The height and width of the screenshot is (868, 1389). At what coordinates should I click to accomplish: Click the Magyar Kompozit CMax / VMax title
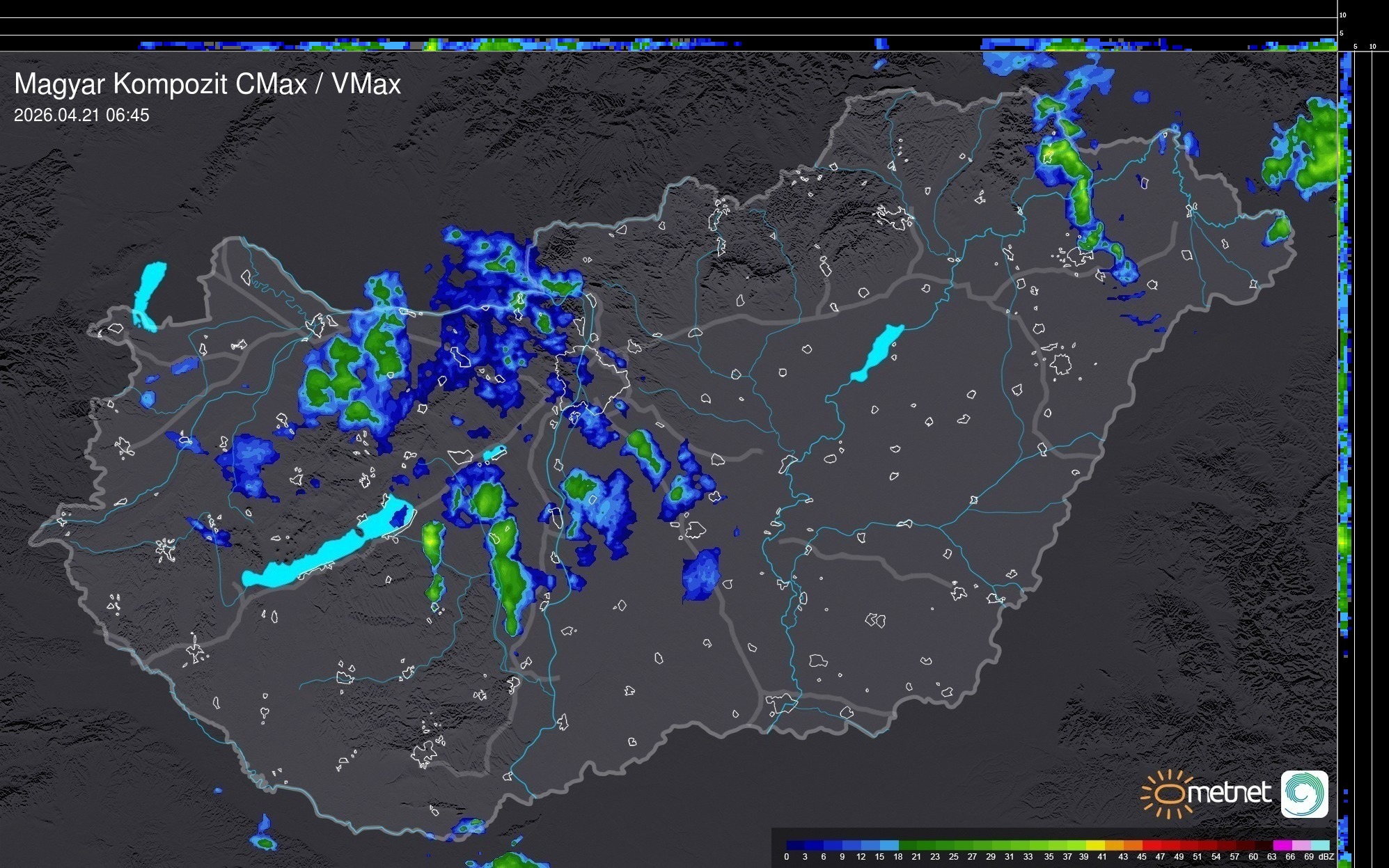pos(207,84)
